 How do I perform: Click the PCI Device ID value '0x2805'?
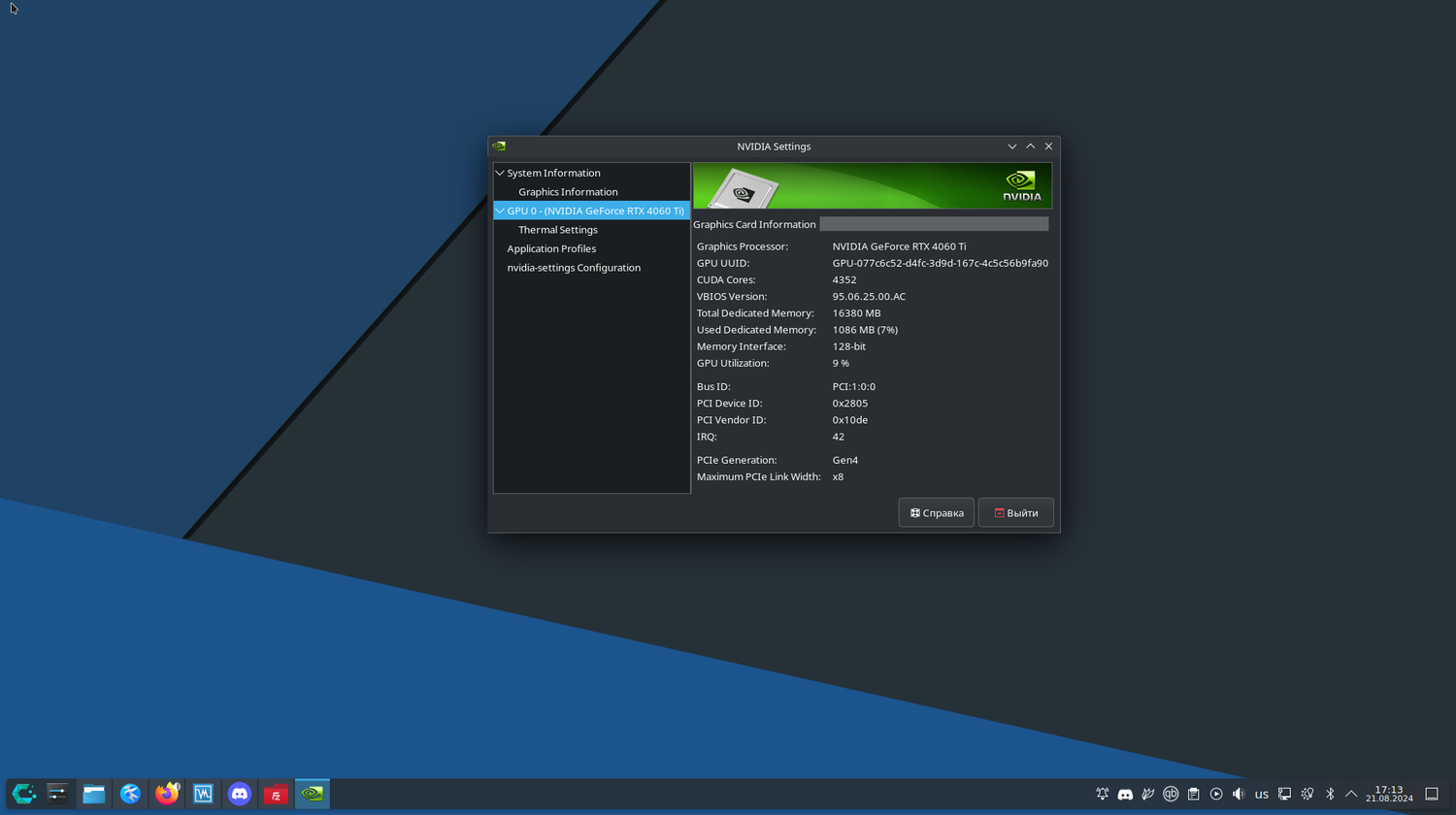(x=850, y=403)
